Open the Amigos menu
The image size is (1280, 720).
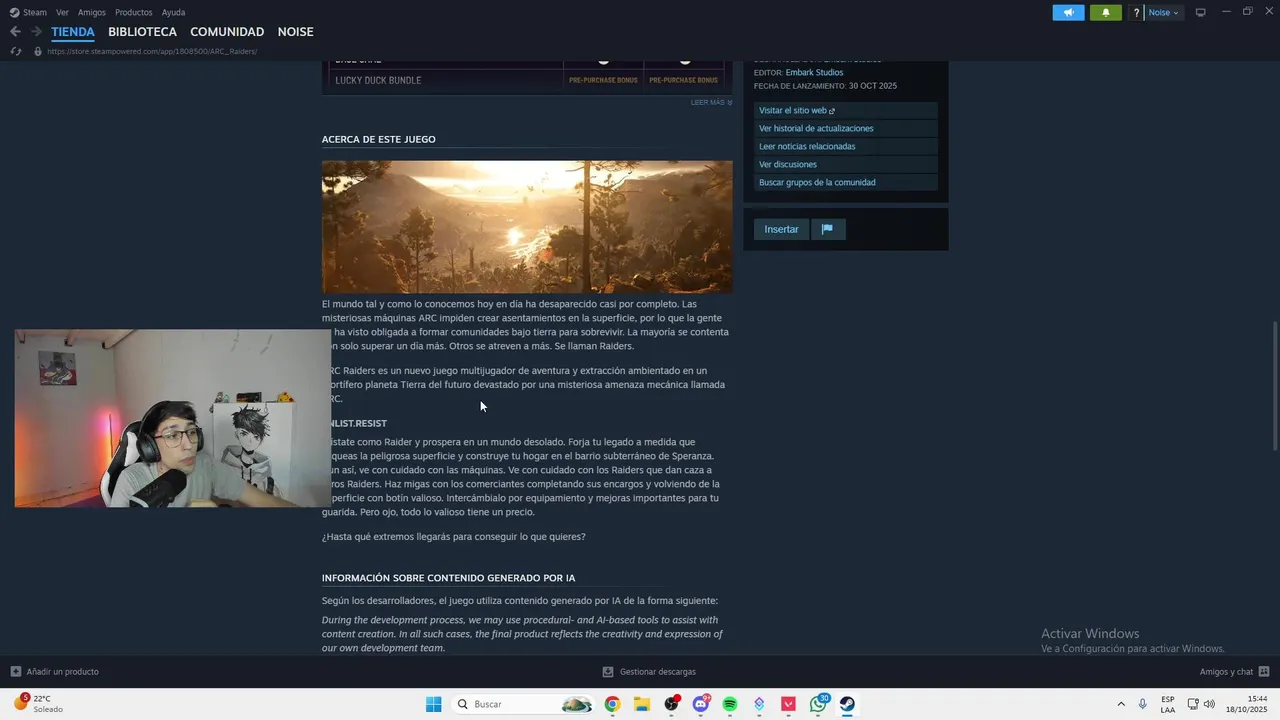[x=92, y=13]
